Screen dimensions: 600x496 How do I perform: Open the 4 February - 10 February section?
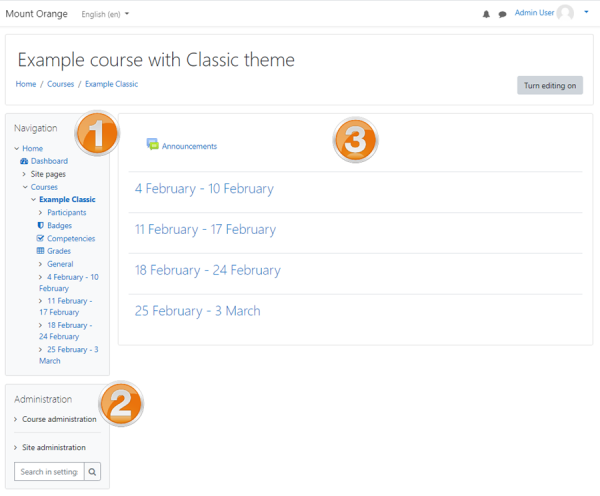pos(204,188)
